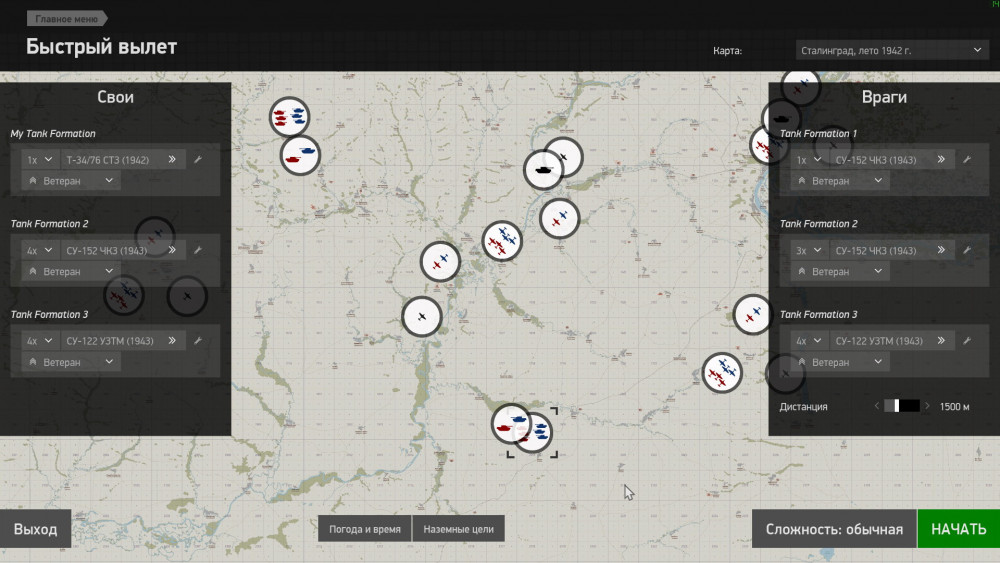
Task: Select the tank duel icon at the map's bottom
Action: (510, 423)
